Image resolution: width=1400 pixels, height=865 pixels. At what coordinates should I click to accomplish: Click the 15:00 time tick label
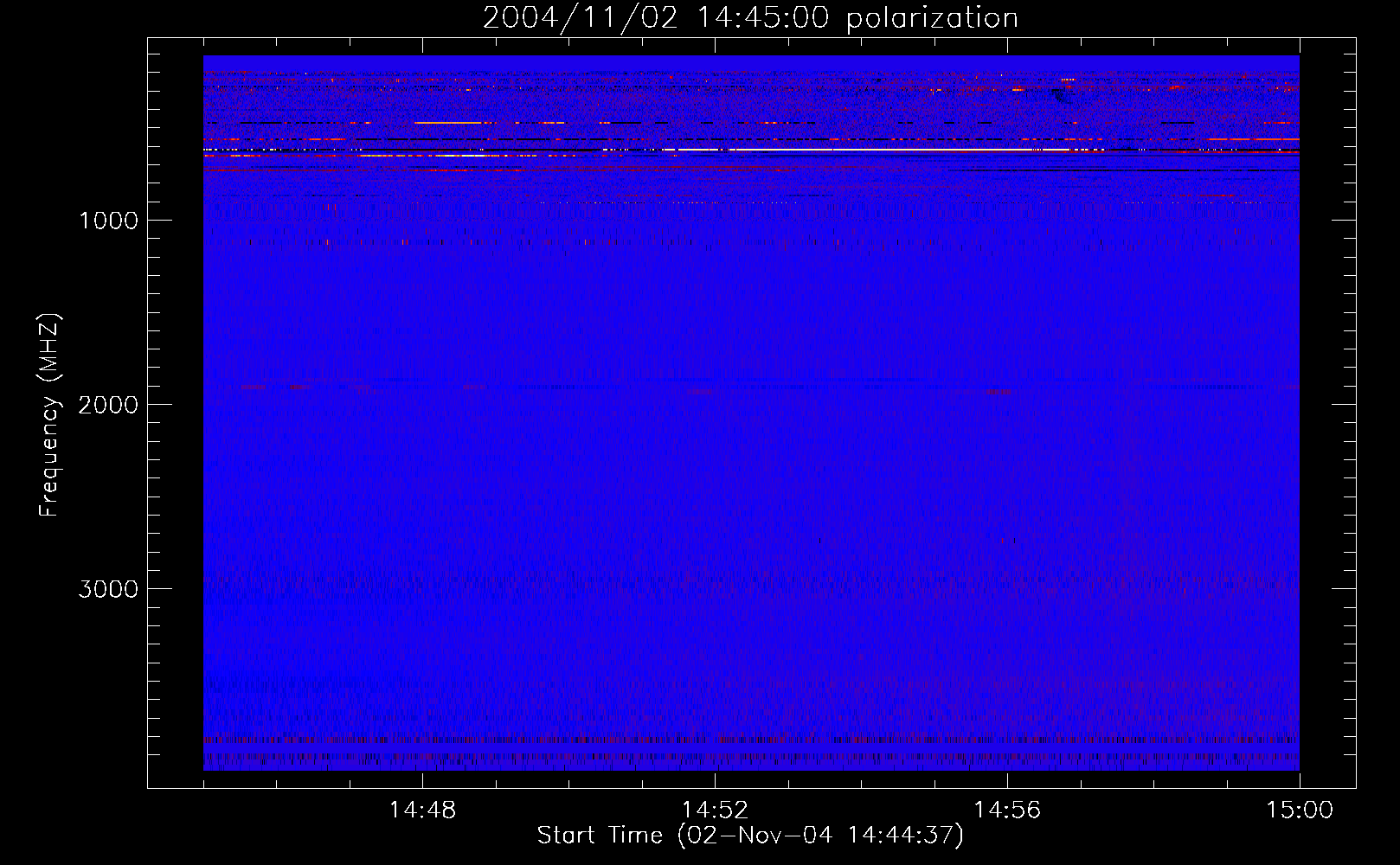point(1300,811)
